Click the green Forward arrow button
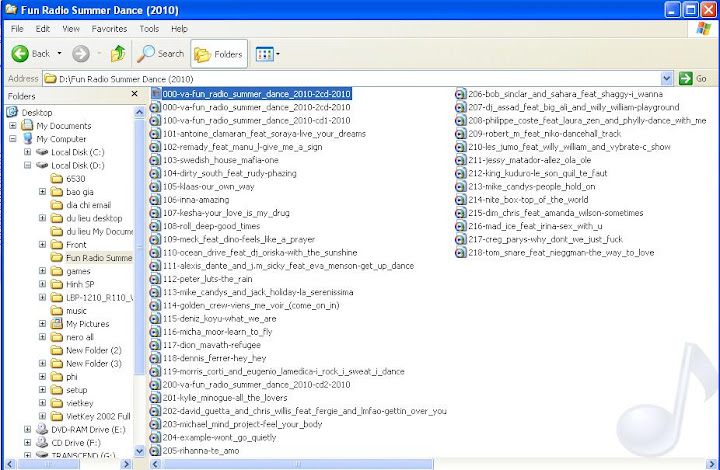 (81, 54)
